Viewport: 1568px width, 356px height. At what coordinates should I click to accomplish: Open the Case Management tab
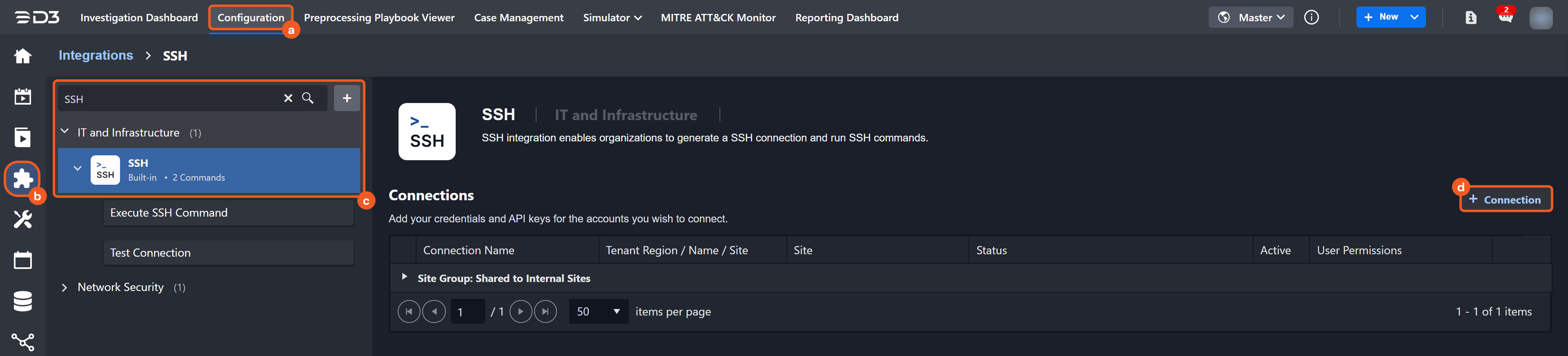point(519,18)
